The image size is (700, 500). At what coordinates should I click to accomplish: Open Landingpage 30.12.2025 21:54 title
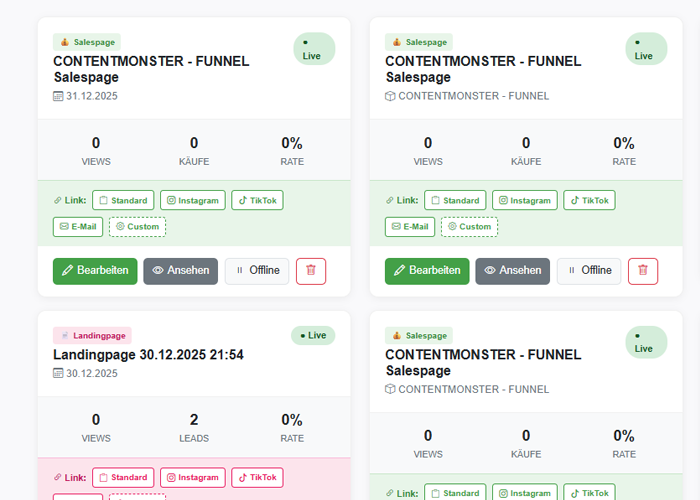[148, 355]
